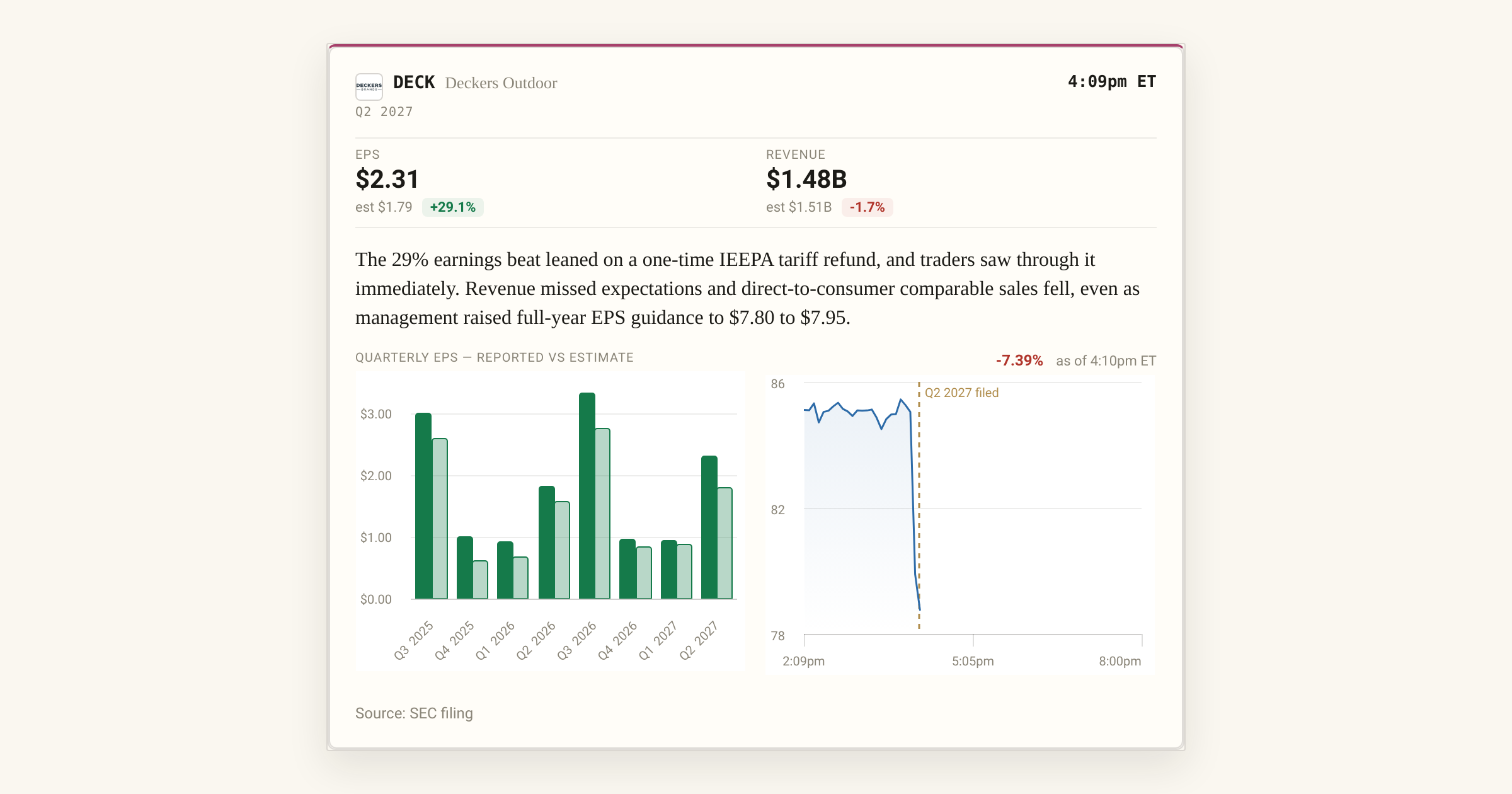This screenshot has width=1512, height=794.
Task: Click the est $1.79 EPS estimate
Action: click(384, 207)
